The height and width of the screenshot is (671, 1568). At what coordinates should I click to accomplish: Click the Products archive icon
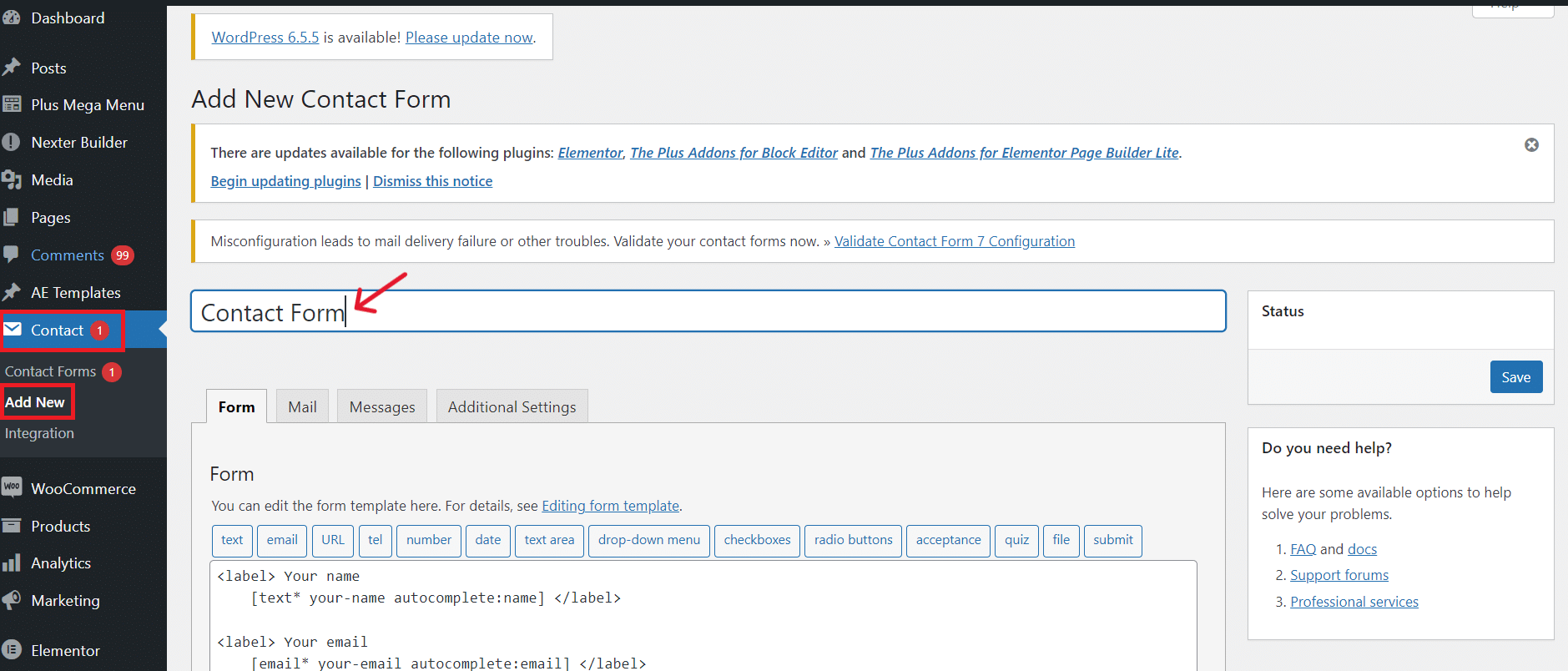[11, 526]
